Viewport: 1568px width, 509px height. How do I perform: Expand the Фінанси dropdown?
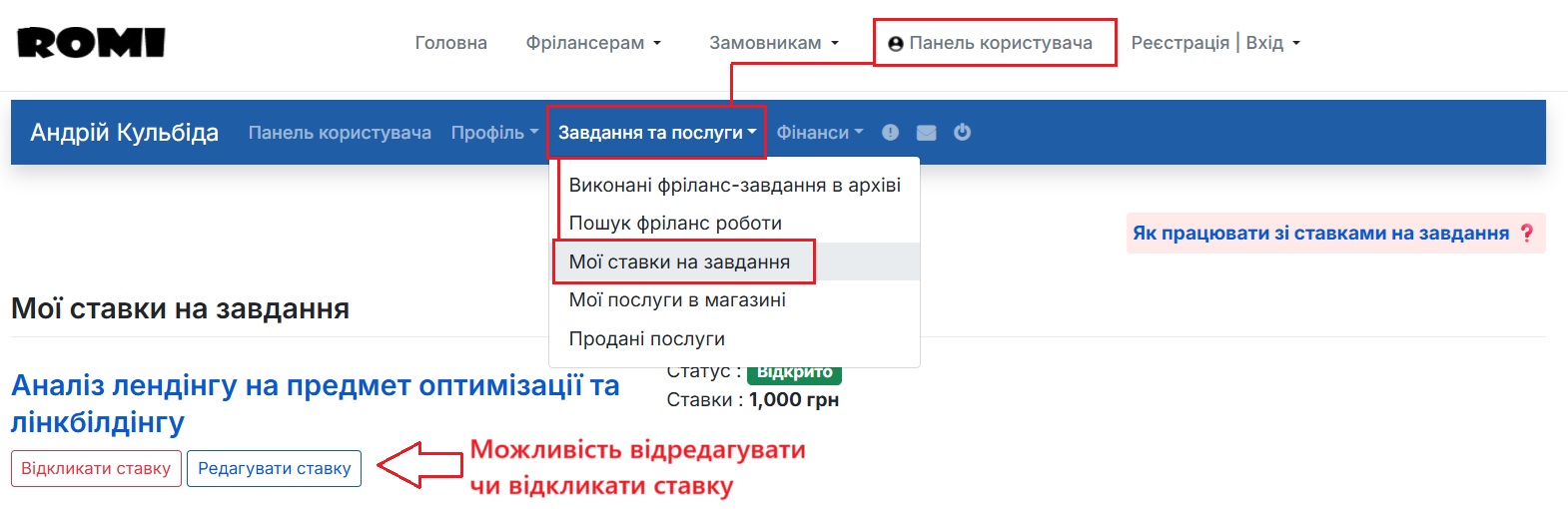tap(820, 133)
